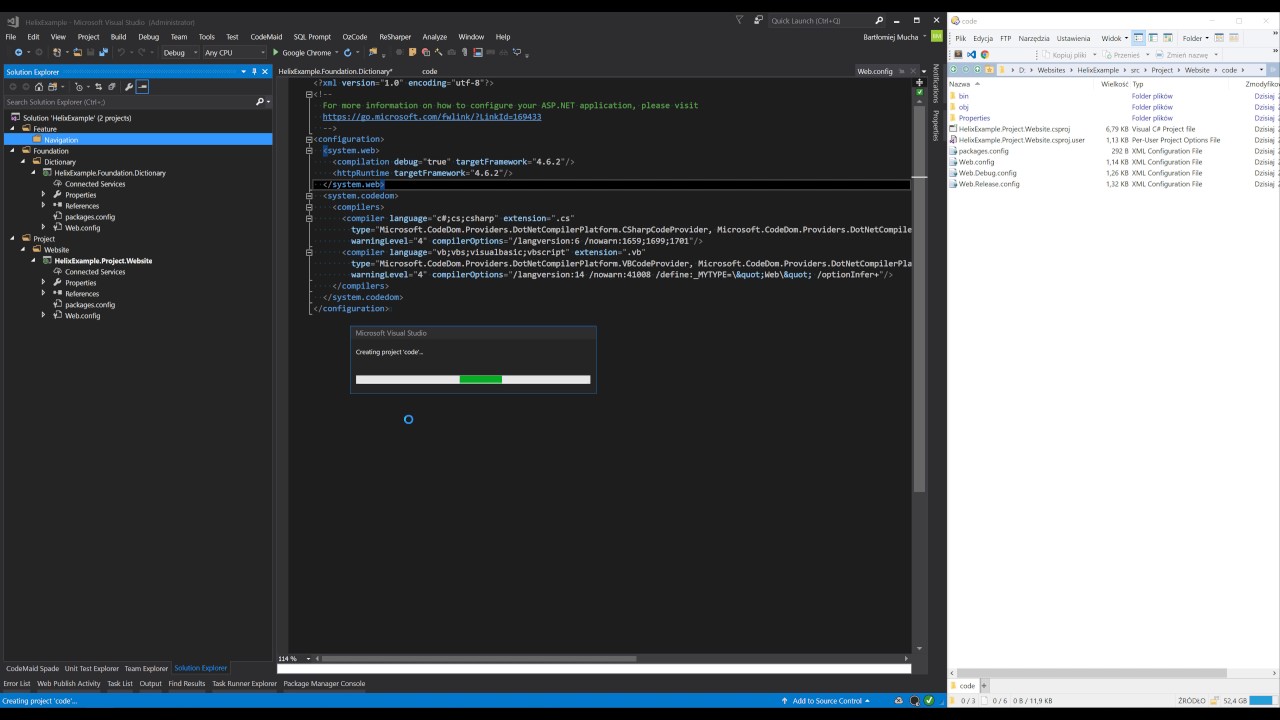Switch to HelixExample.Foundation.Dictionary editor tab
Viewport: 1280px width, 720px height.
335,71
